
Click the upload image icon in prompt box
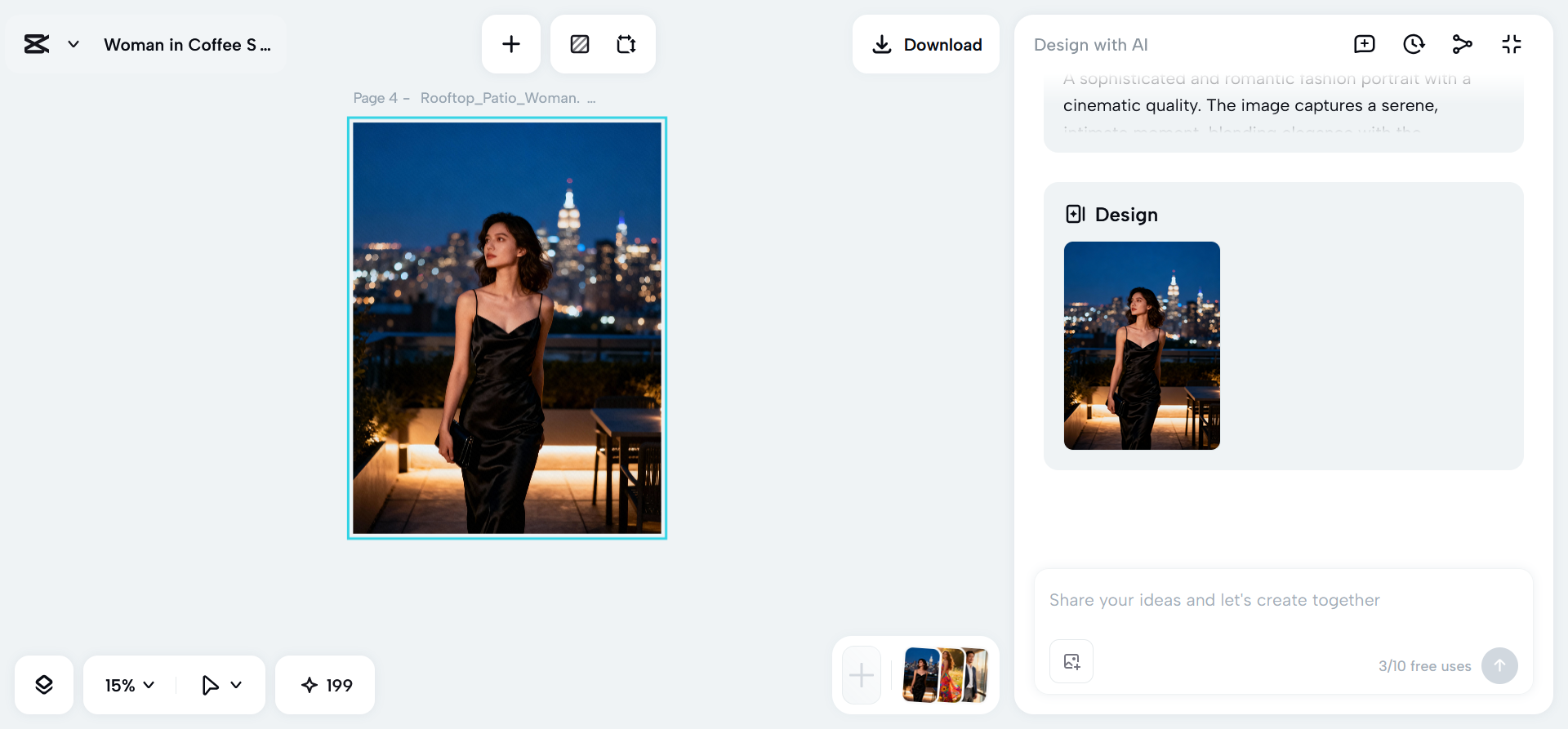(1071, 661)
